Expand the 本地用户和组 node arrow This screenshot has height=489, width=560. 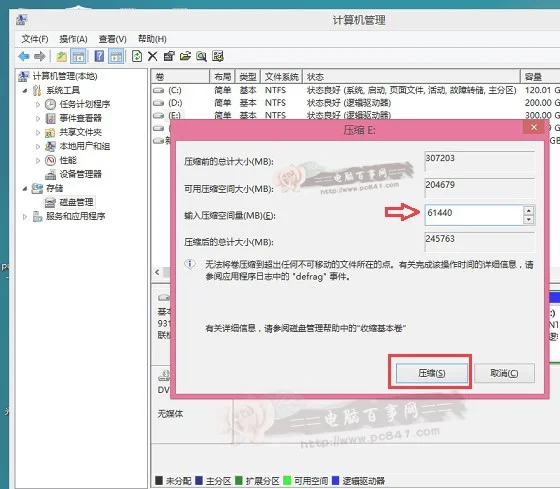tap(38, 146)
